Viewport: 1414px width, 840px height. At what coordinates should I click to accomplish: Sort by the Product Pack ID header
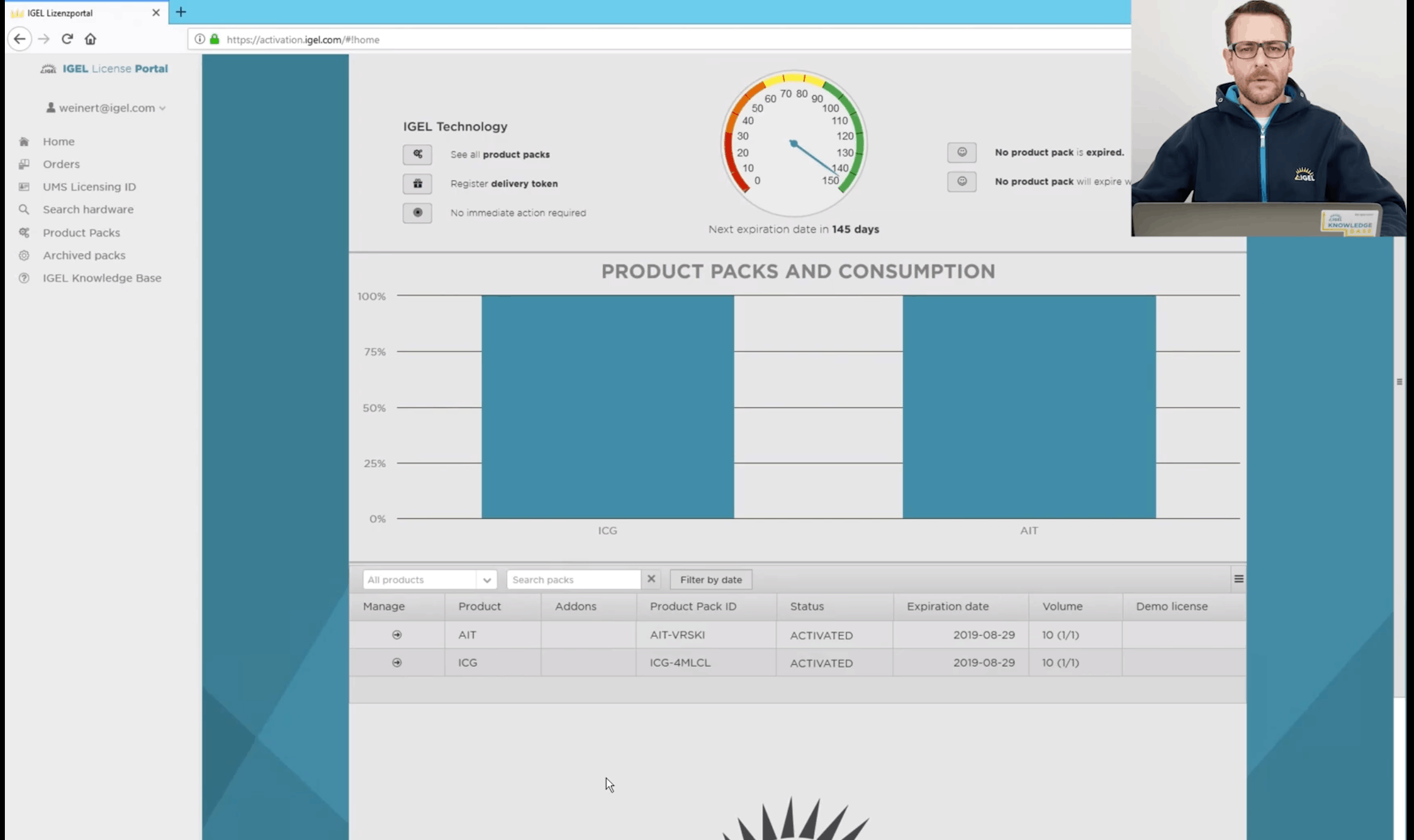point(706,606)
